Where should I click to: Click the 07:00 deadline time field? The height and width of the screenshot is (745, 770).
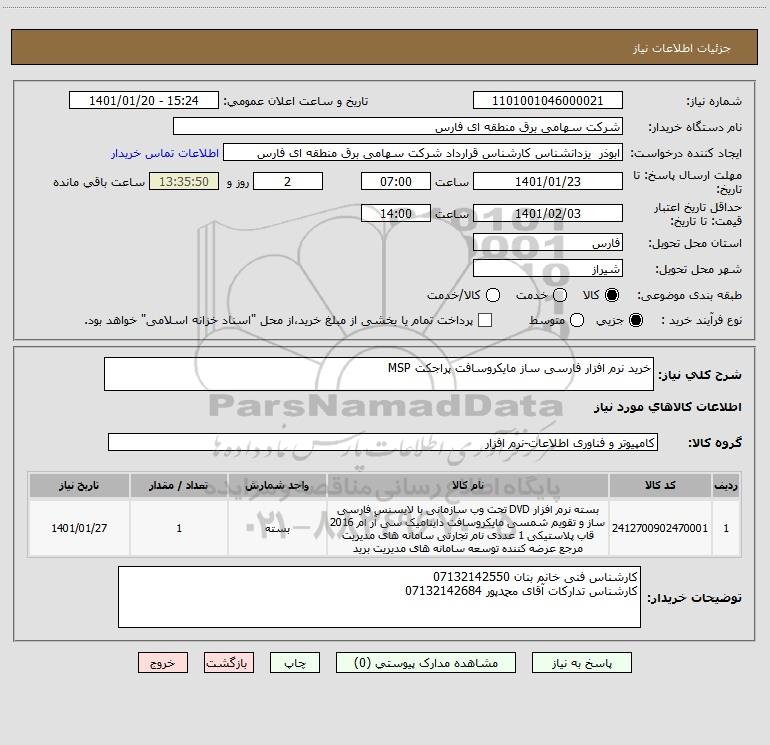tap(396, 181)
